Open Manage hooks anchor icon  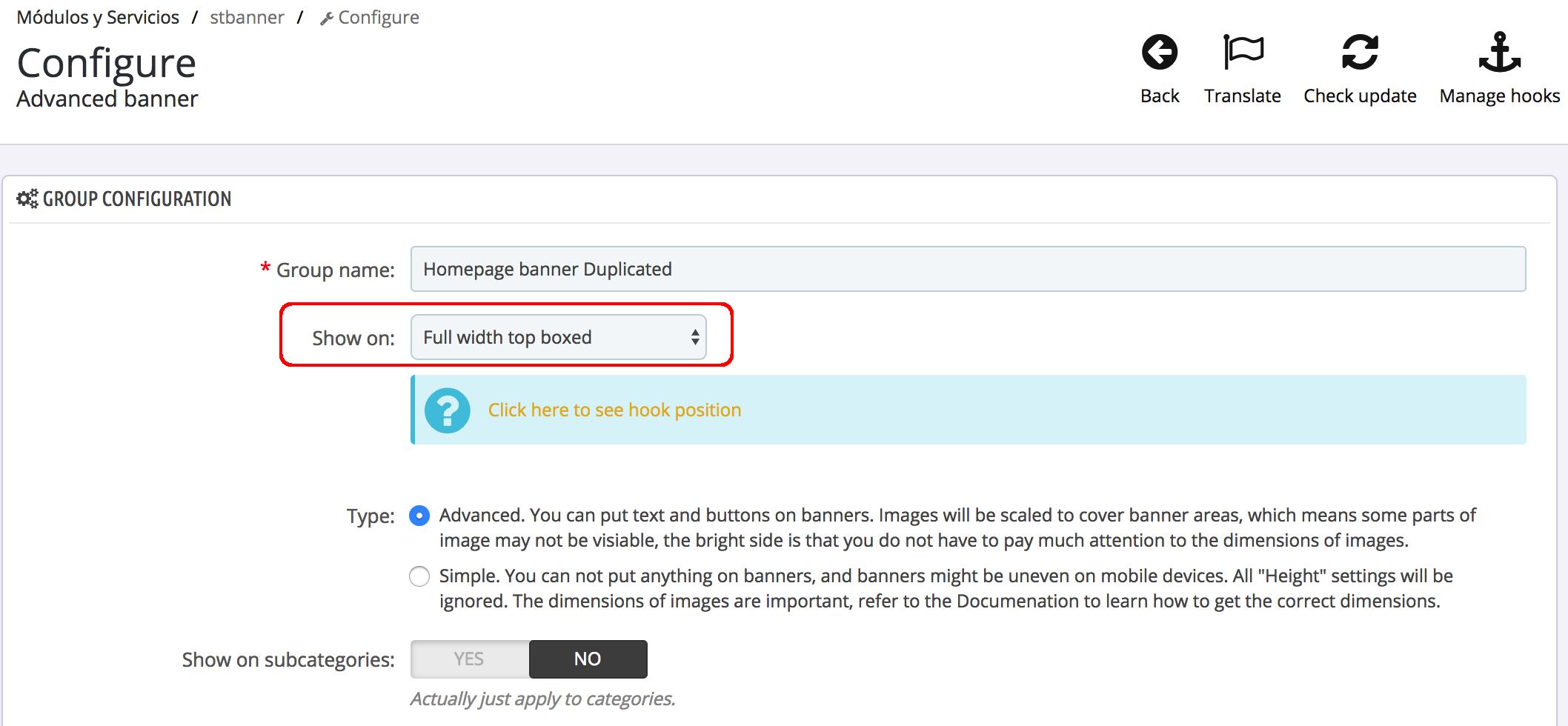[x=1499, y=53]
